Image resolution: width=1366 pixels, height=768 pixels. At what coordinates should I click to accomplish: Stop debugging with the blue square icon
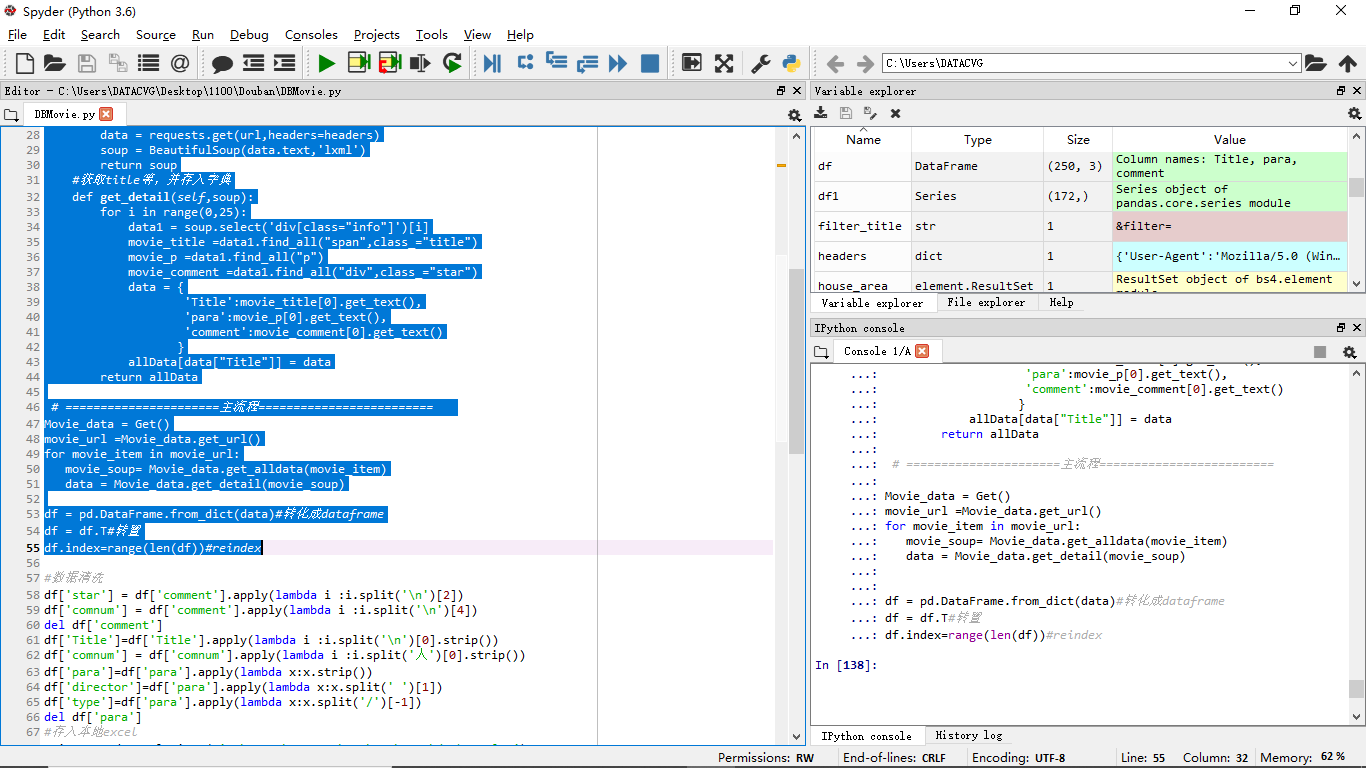(x=650, y=63)
